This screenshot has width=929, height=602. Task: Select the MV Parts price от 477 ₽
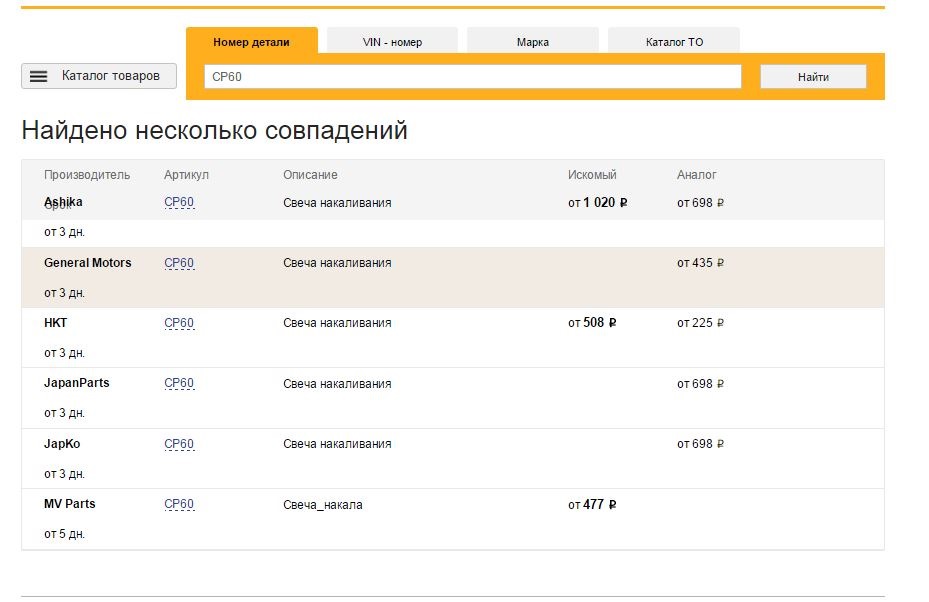point(592,505)
